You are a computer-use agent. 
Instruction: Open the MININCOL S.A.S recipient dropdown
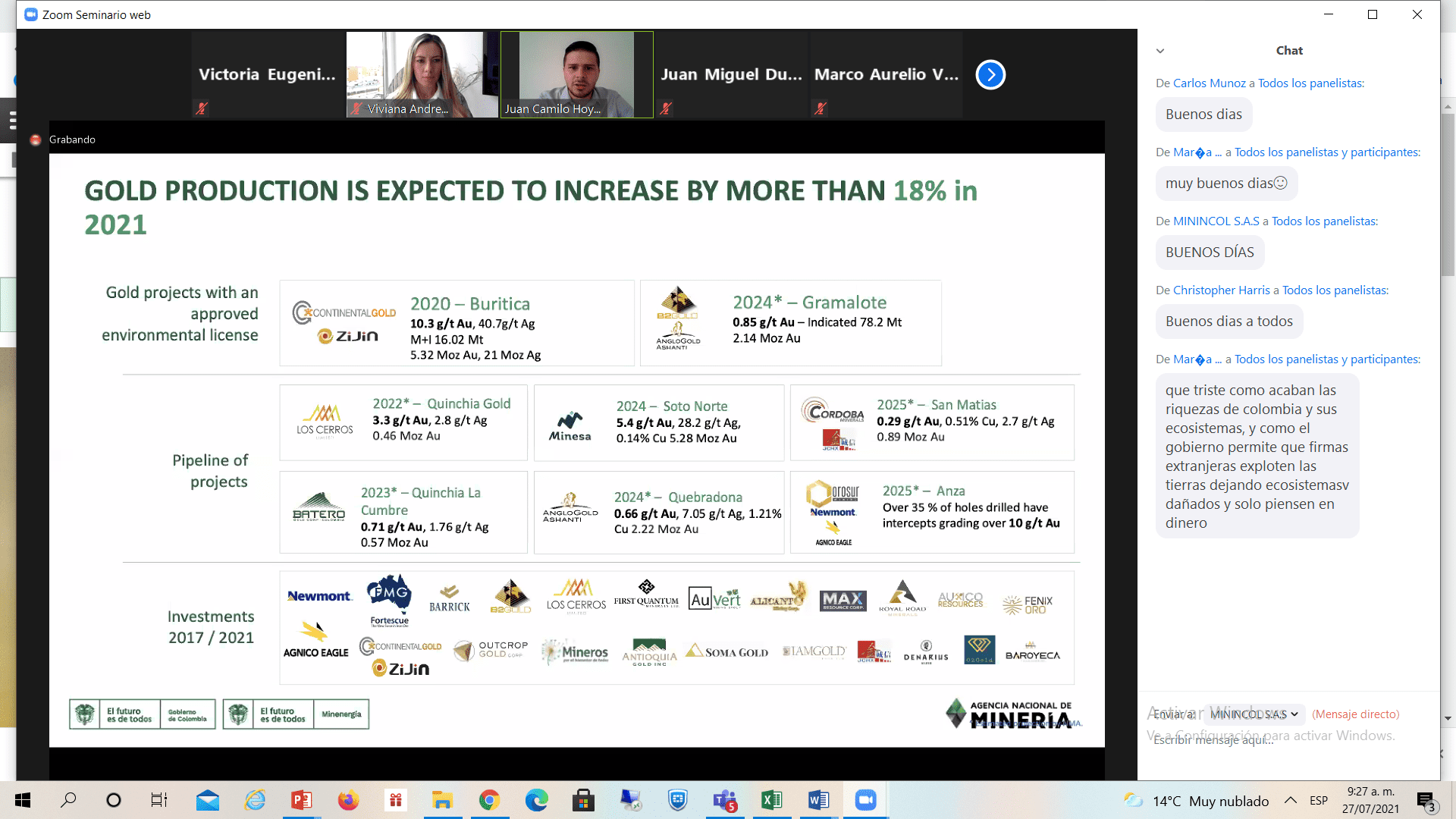coord(1254,714)
